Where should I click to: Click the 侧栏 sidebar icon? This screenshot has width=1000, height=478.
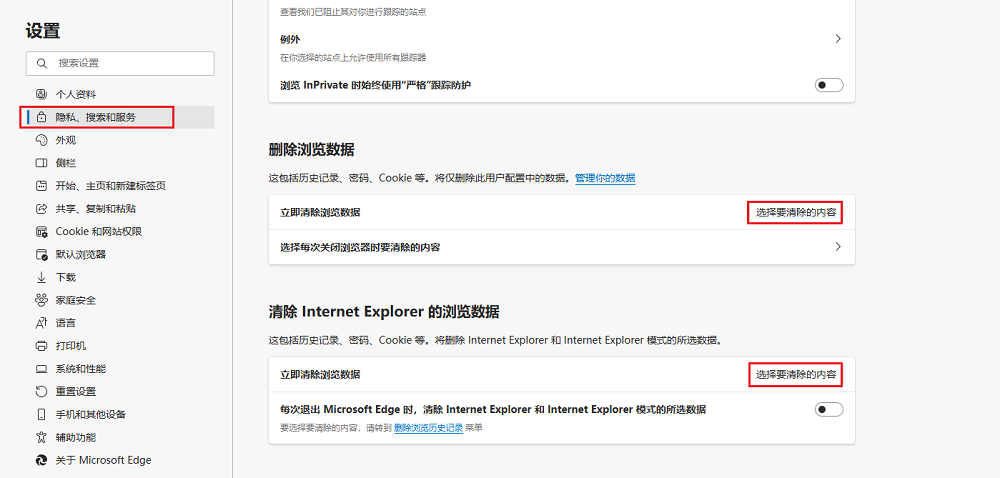[41, 163]
